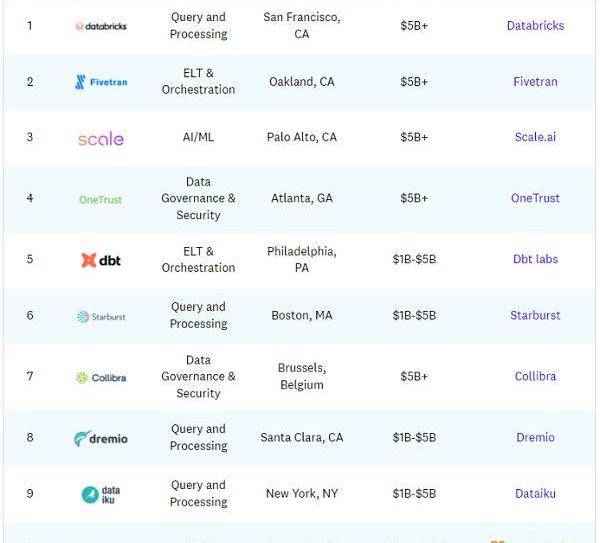The height and width of the screenshot is (543, 600).
Task: Select the Scale logo image
Action: pyautogui.click(x=101, y=139)
